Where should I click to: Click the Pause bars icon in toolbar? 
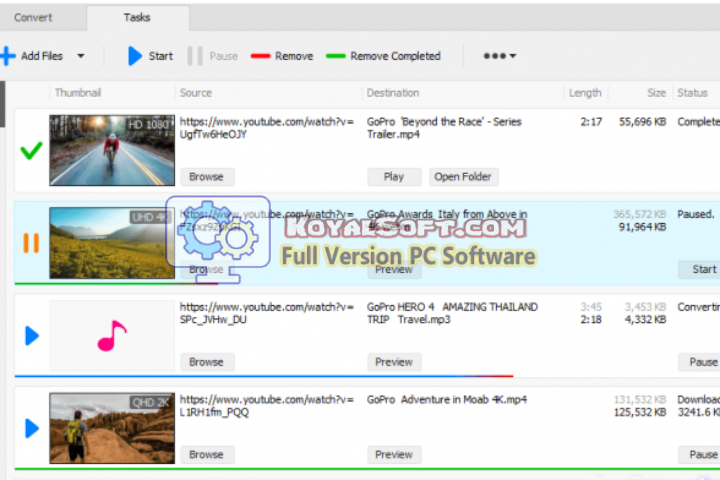[x=195, y=56]
